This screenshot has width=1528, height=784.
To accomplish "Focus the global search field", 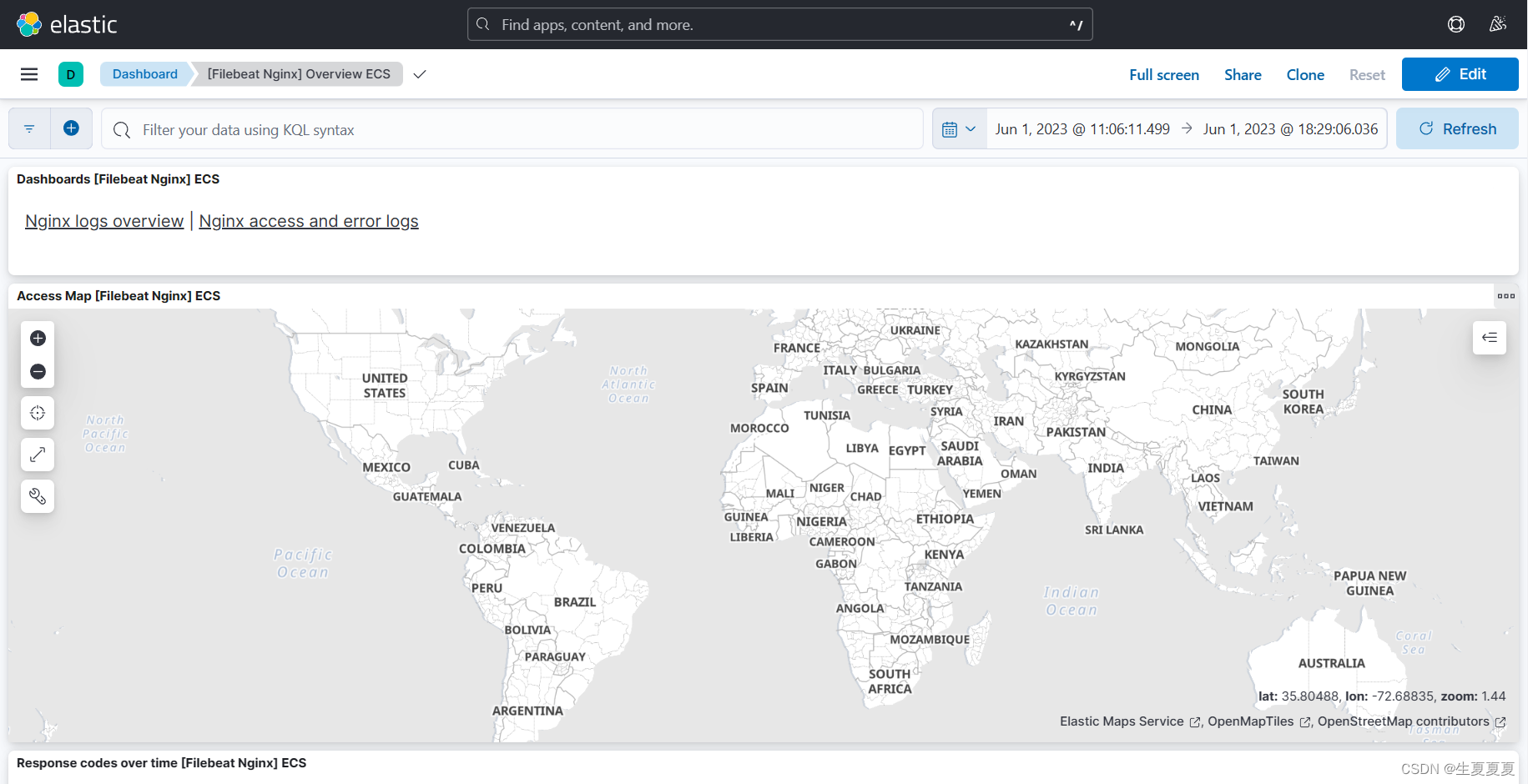I will [x=780, y=25].
